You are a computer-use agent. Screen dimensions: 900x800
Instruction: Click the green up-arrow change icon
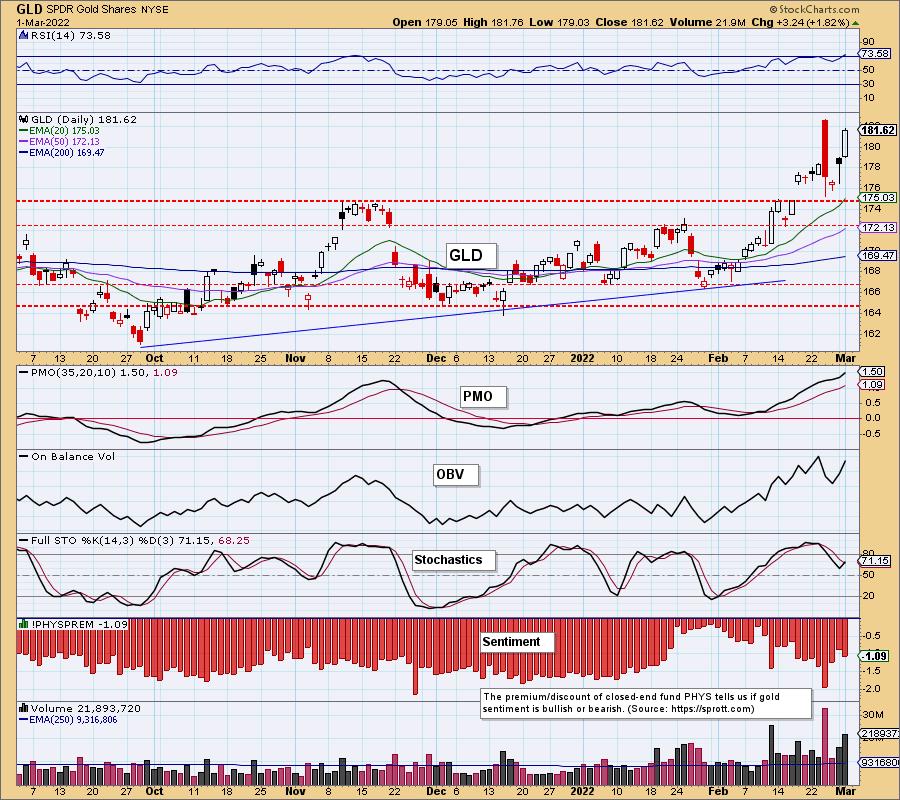(855, 23)
